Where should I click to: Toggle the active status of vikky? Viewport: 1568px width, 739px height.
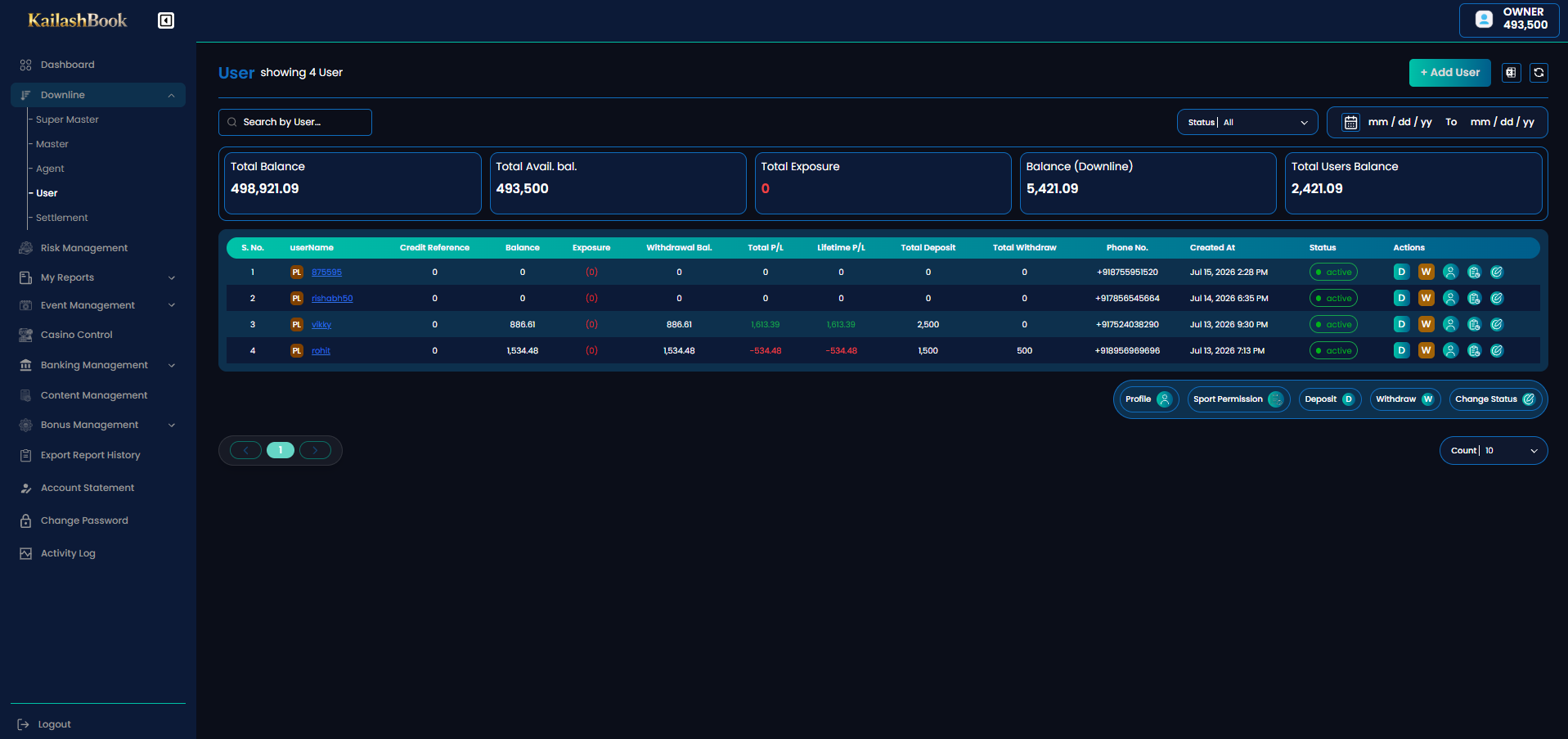point(1333,324)
